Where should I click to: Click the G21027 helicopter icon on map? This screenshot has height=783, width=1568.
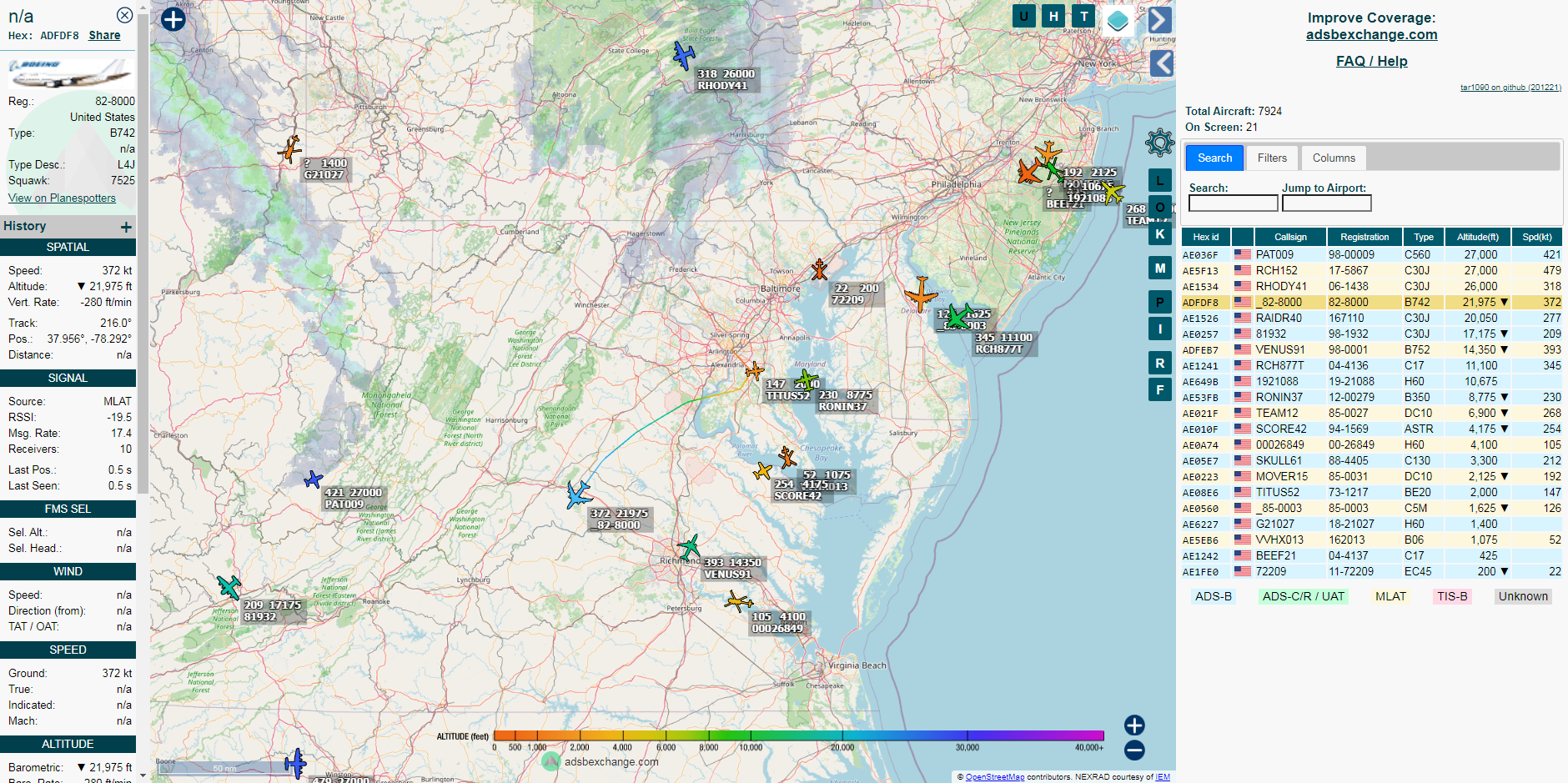[x=289, y=148]
